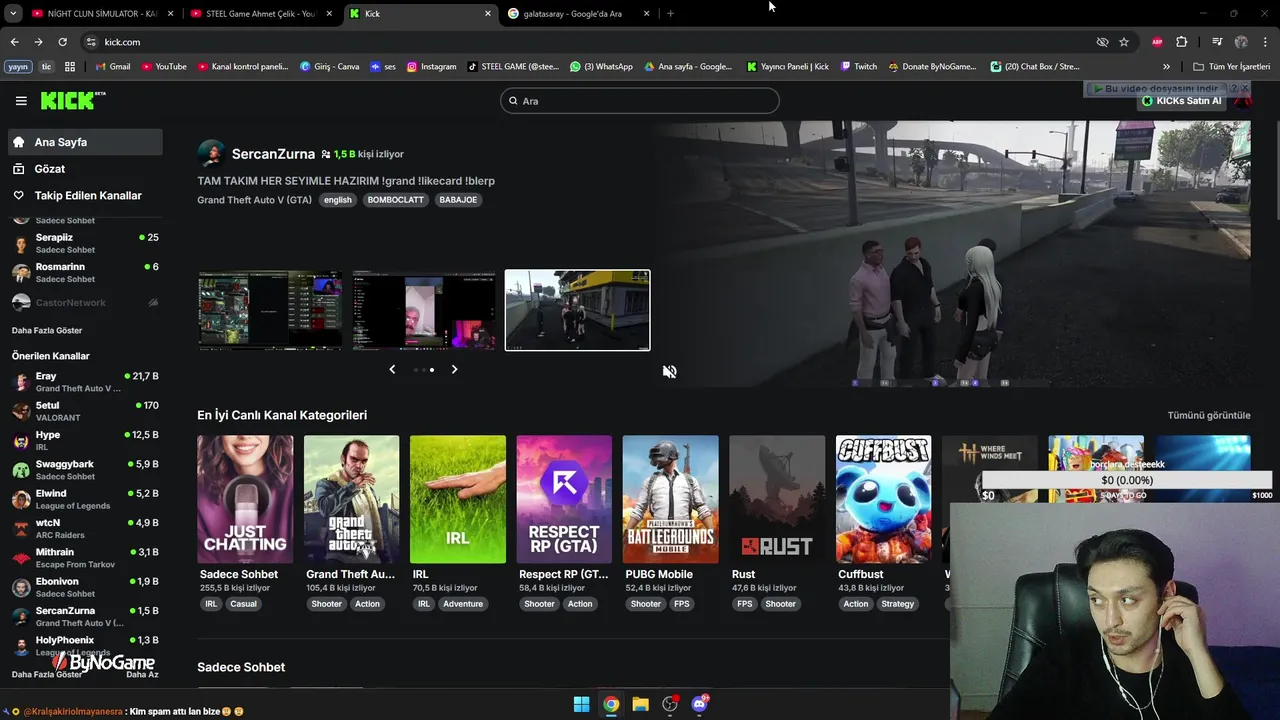Open Eray channel in sidebar
This screenshot has width=1280, height=720.
click(x=85, y=382)
